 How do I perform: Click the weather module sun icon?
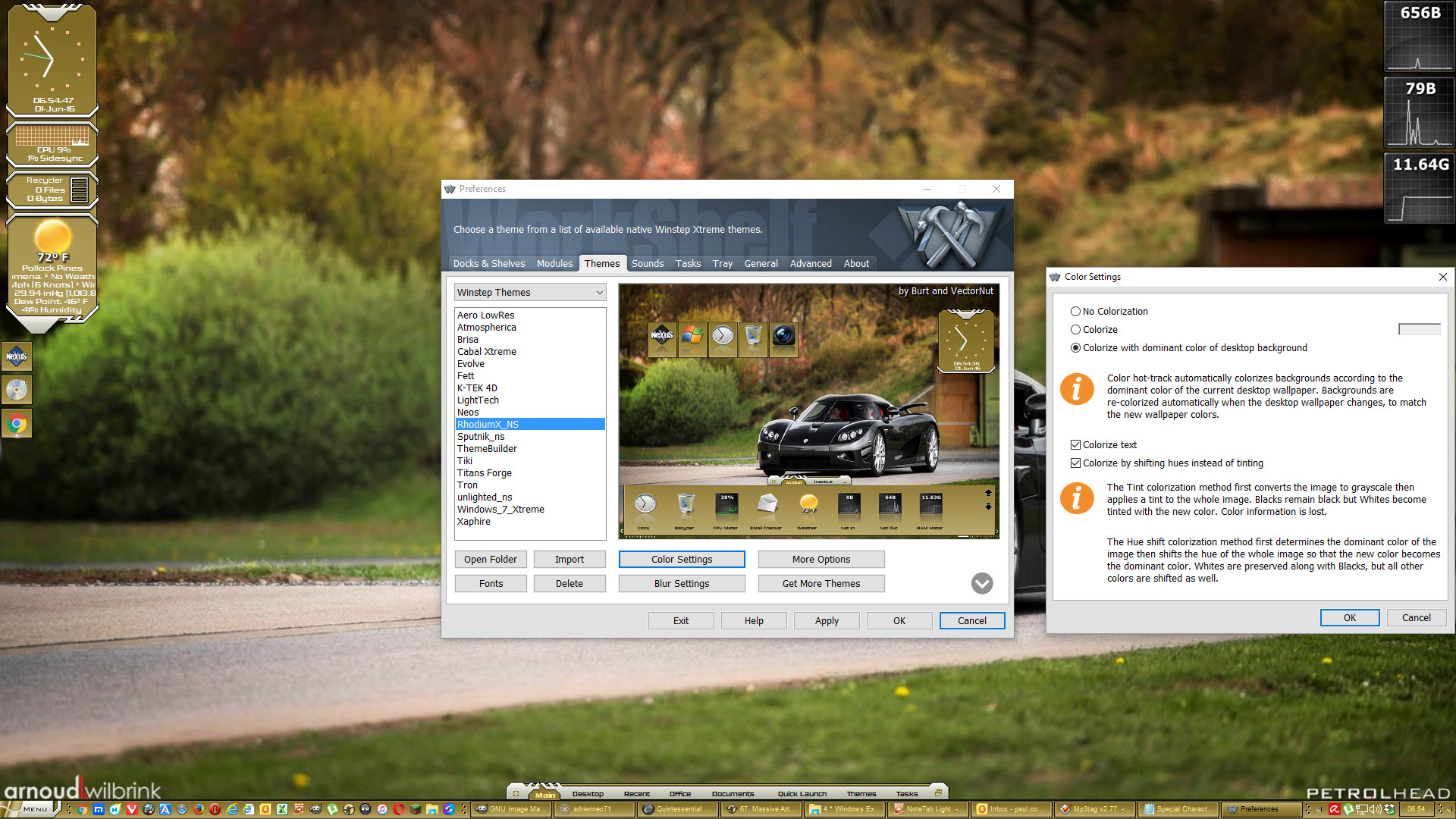pos(52,236)
